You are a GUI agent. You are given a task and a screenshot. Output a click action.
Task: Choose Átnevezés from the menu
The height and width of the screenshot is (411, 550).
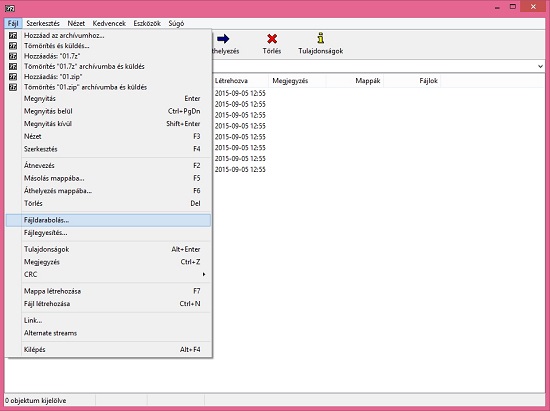108,166
